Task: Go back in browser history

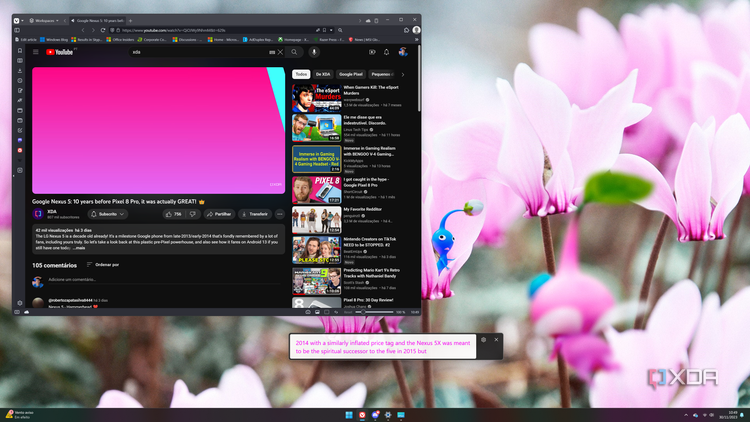Action: coord(83,30)
